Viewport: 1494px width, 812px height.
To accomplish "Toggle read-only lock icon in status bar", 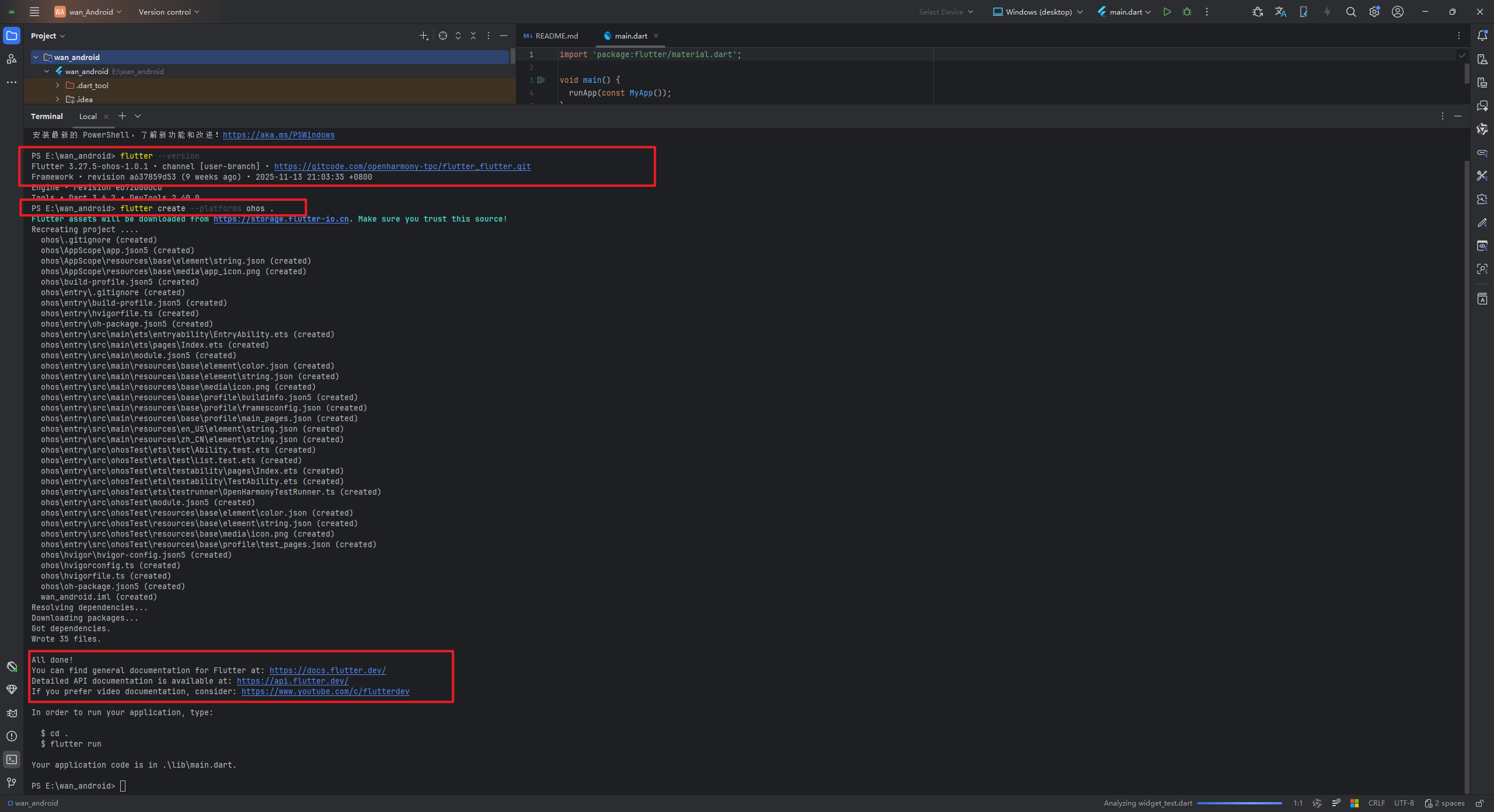I will (1480, 803).
